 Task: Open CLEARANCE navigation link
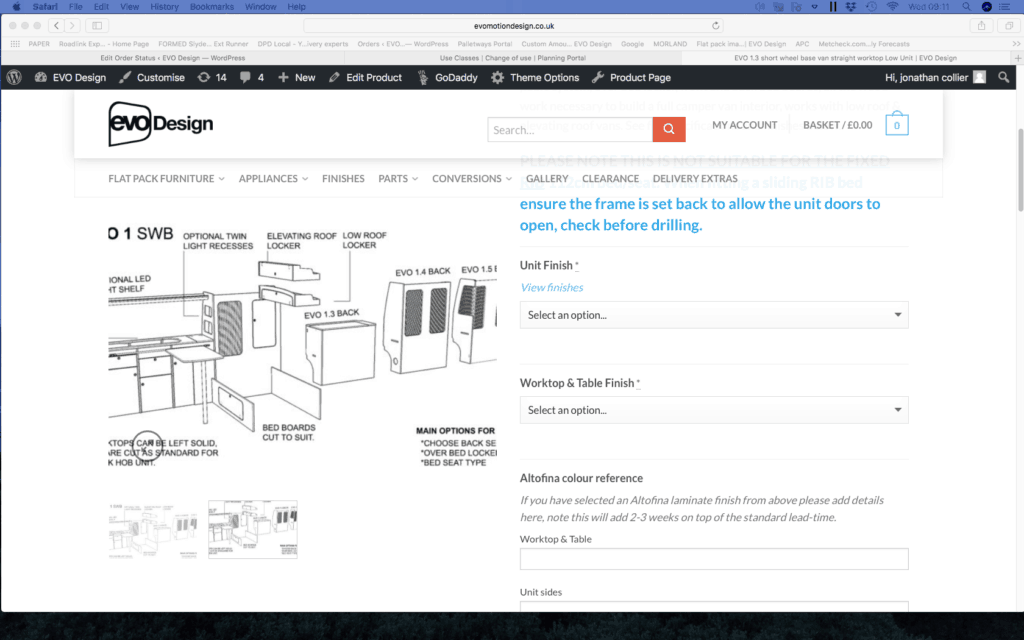tap(610, 178)
